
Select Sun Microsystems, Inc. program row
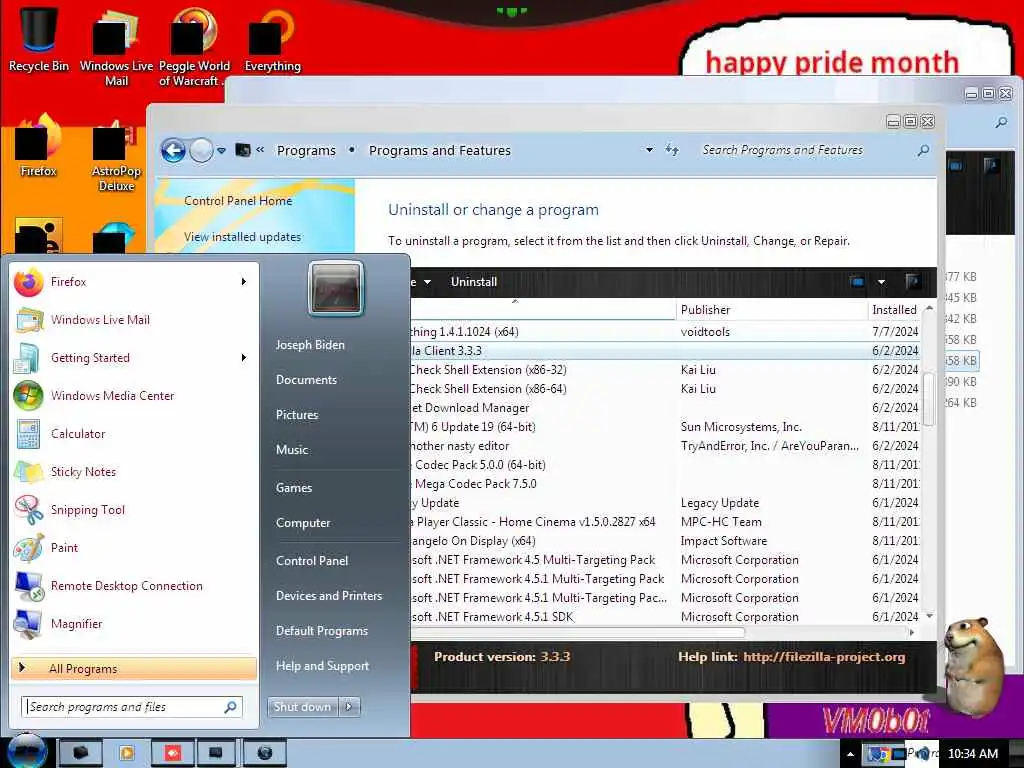pos(666,427)
